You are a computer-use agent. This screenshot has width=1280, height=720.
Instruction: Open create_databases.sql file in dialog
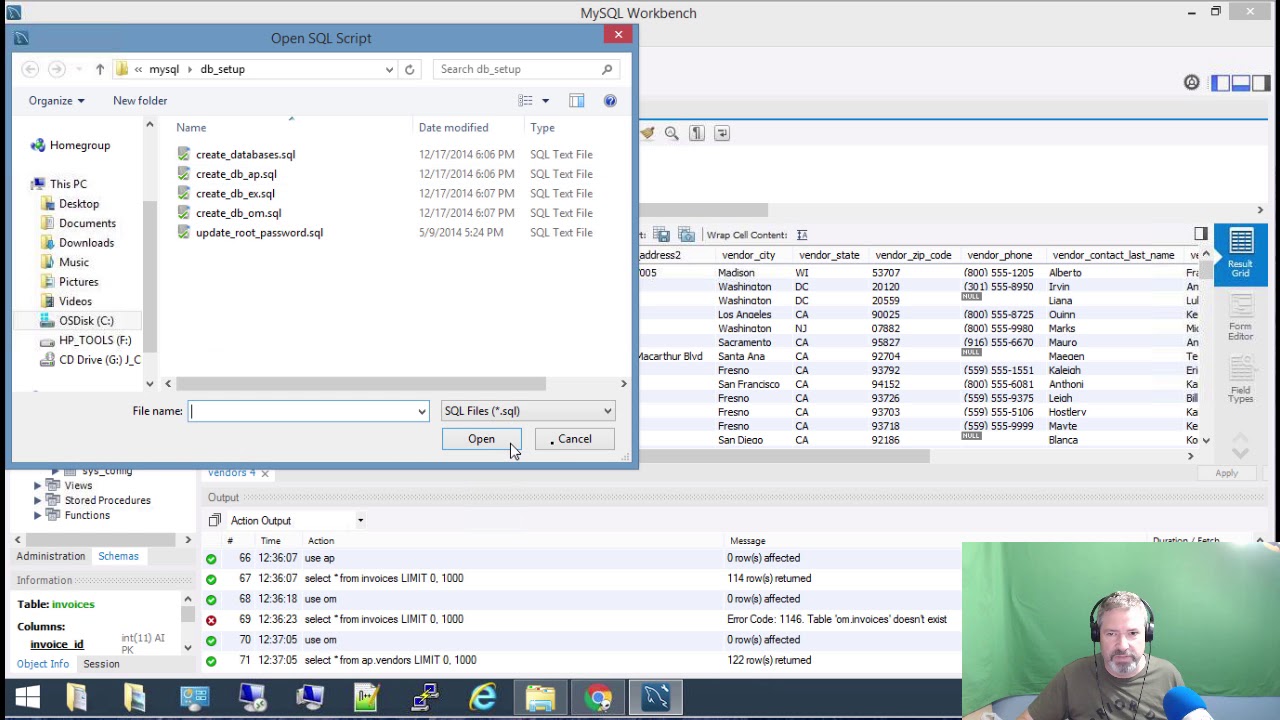tap(245, 154)
